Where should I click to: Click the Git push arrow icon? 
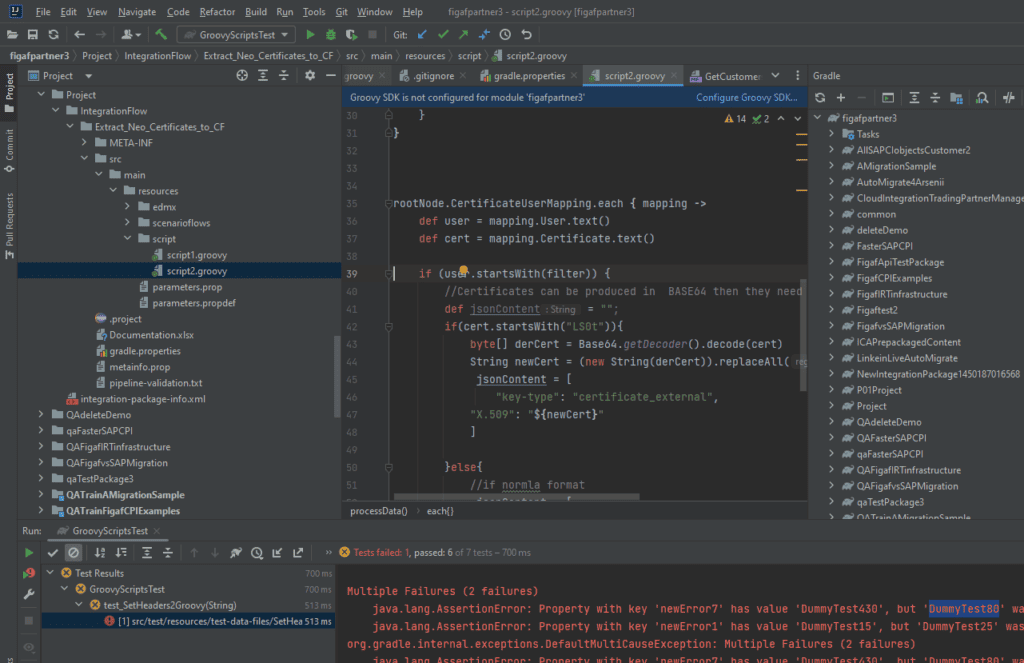point(464,35)
